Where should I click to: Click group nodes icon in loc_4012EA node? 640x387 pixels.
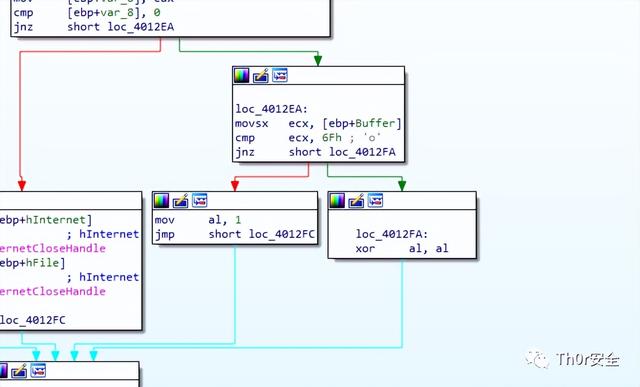tap(280, 75)
